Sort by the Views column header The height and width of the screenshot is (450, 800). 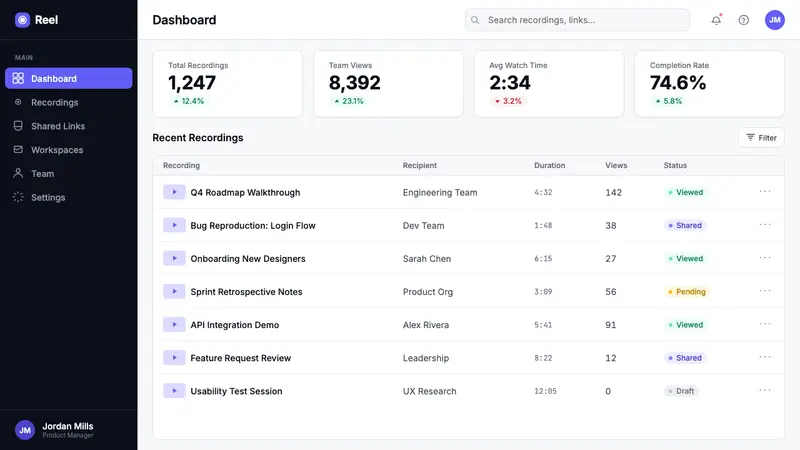pyautogui.click(x=616, y=165)
